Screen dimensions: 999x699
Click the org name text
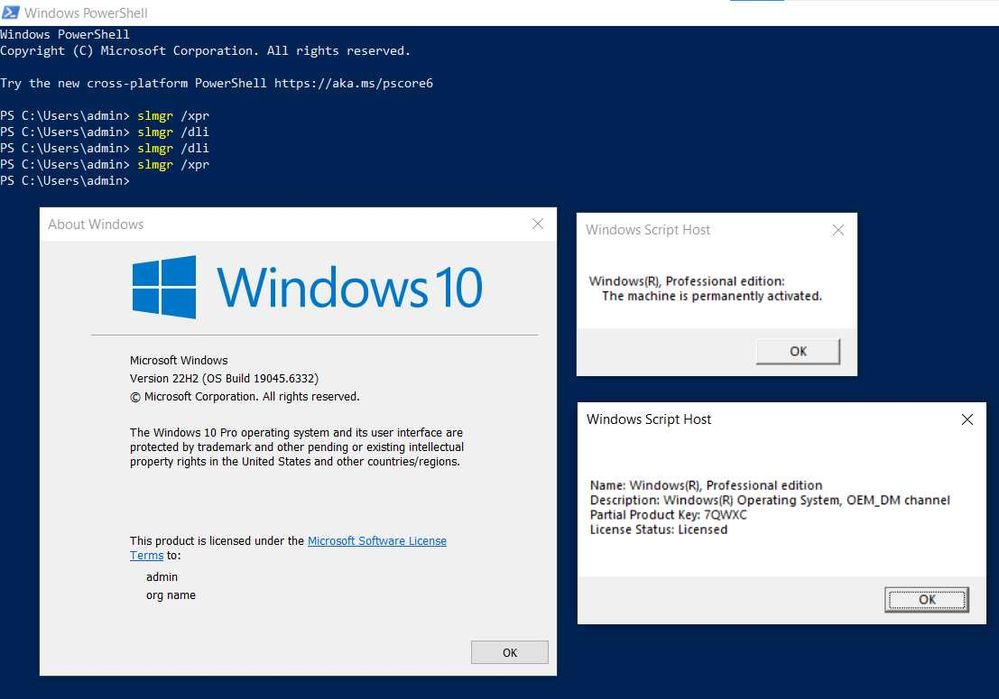pyautogui.click(x=171, y=595)
